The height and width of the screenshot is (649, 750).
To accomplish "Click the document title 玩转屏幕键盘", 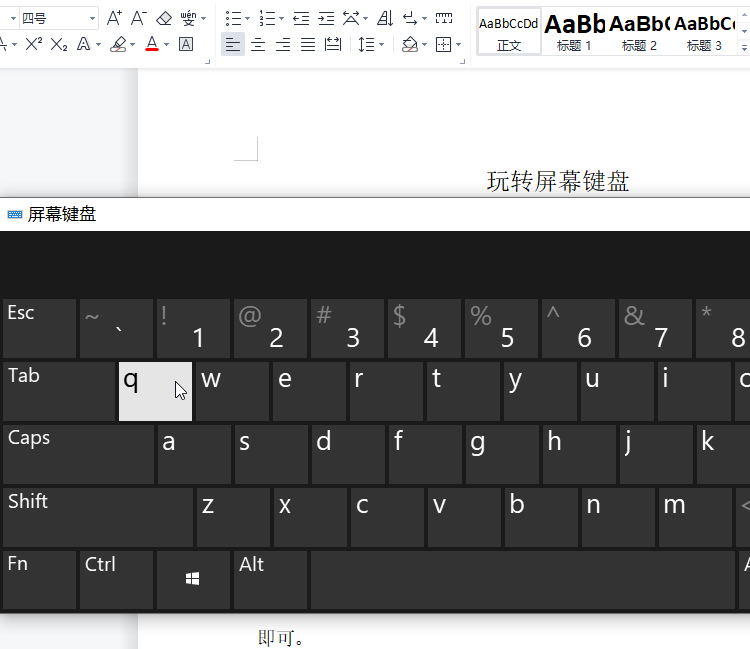I will point(558,181).
